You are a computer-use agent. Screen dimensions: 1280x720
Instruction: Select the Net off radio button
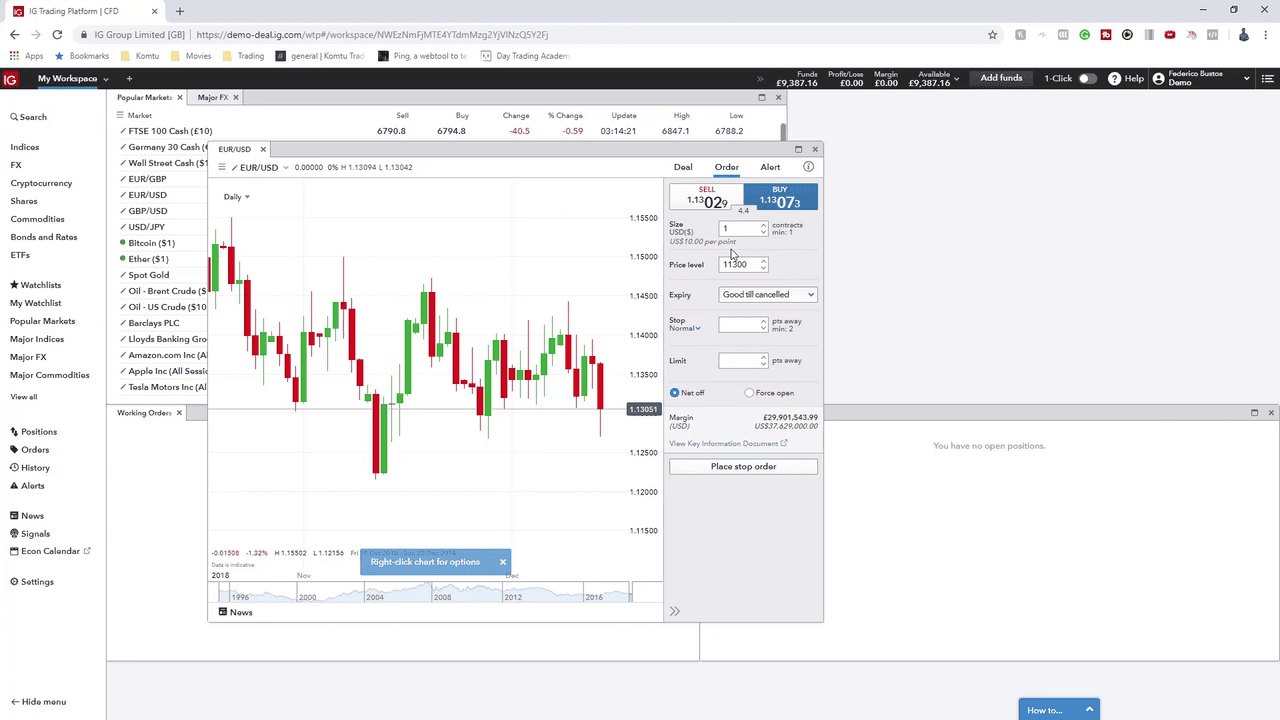point(675,393)
